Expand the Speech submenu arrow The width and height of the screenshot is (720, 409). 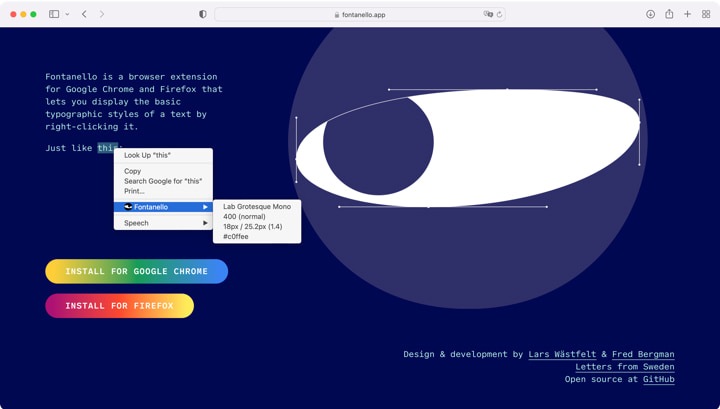coord(205,223)
